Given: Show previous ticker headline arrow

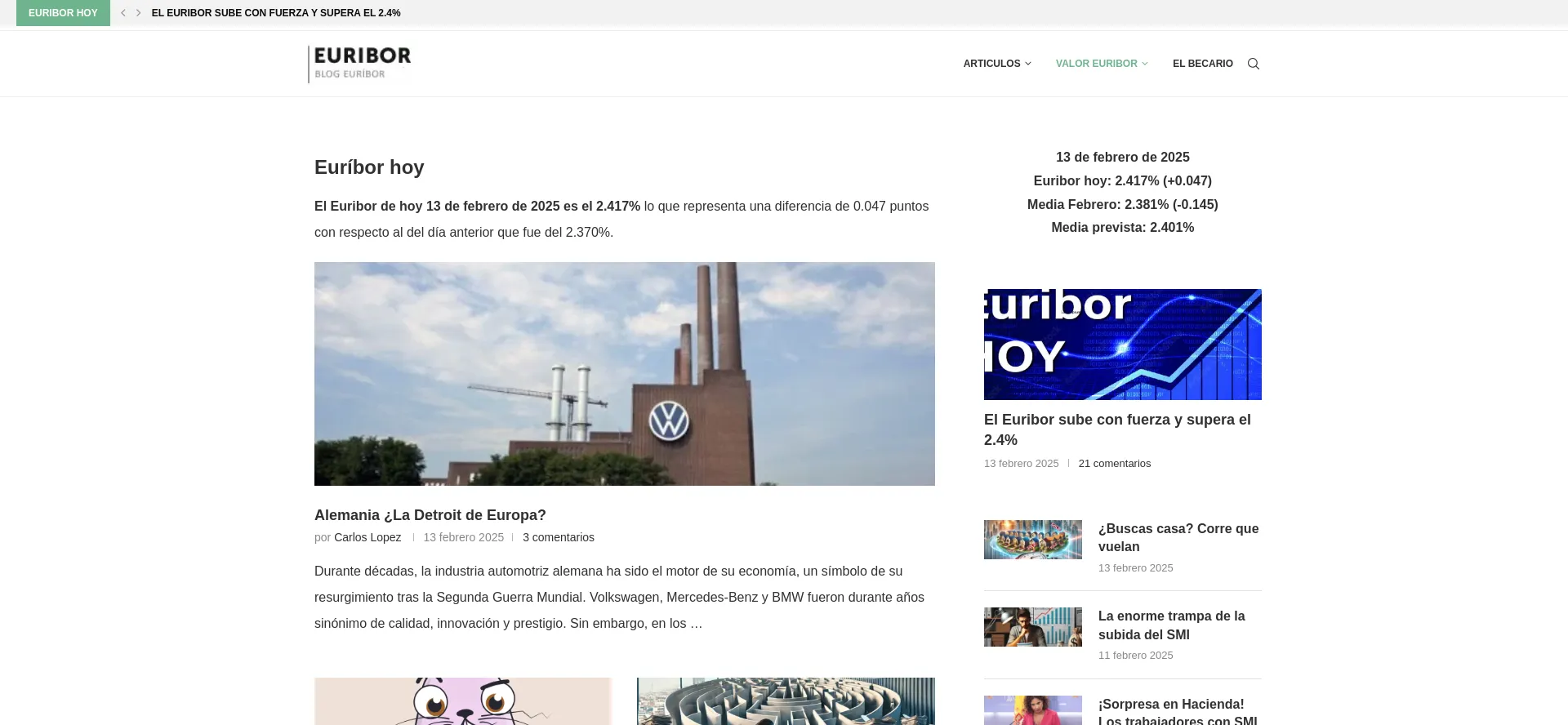Looking at the screenshot, I should click(123, 13).
